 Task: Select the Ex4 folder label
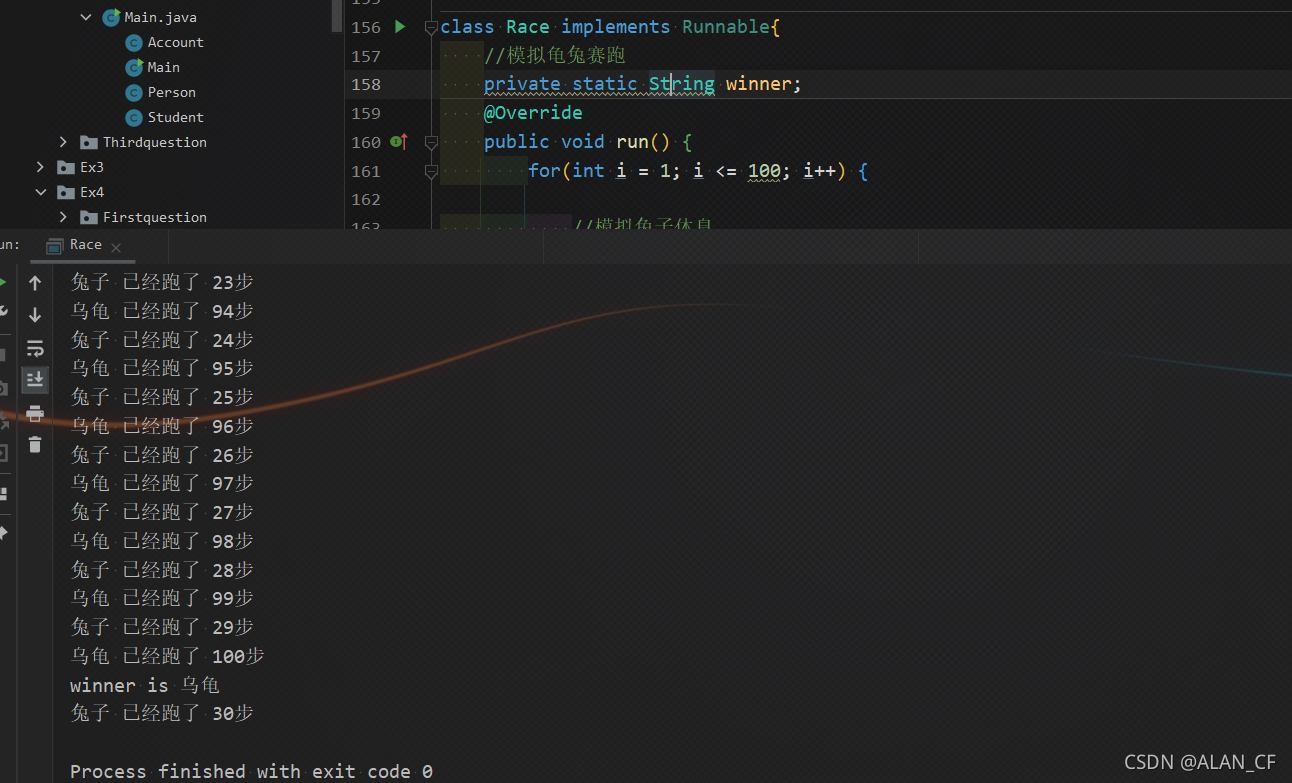[92, 192]
